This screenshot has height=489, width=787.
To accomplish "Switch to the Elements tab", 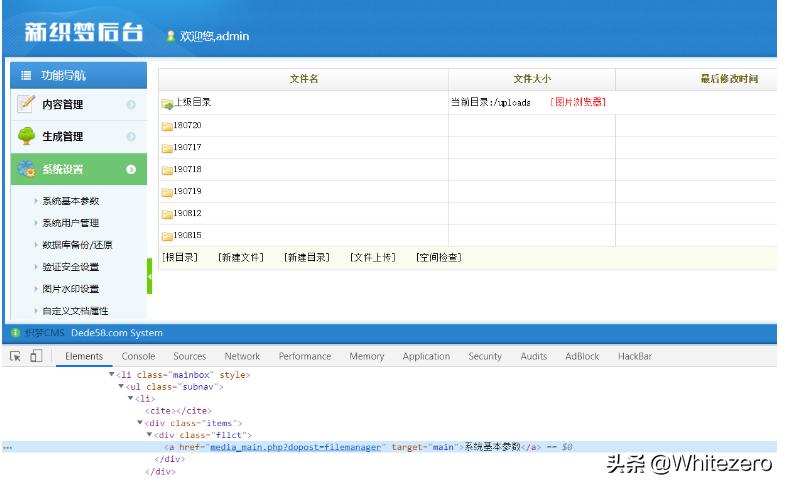I will pos(84,356).
